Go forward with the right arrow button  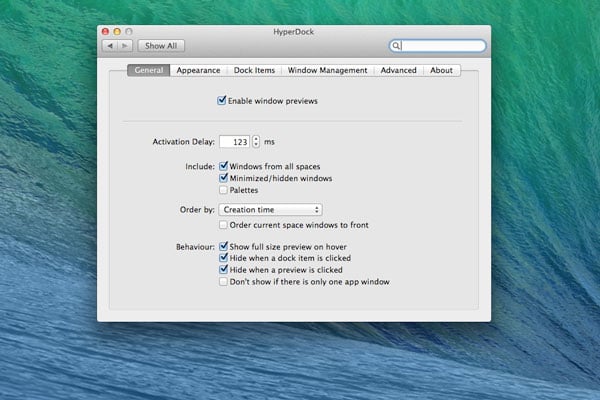[125, 46]
